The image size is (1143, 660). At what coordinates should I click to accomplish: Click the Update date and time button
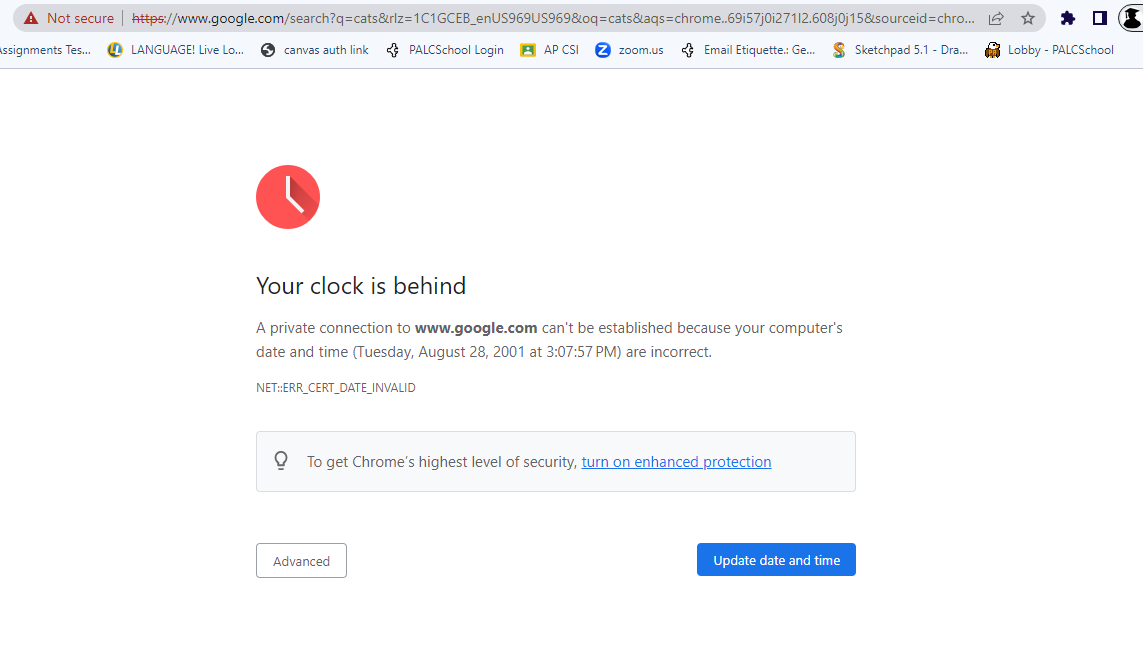click(x=776, y=560)
